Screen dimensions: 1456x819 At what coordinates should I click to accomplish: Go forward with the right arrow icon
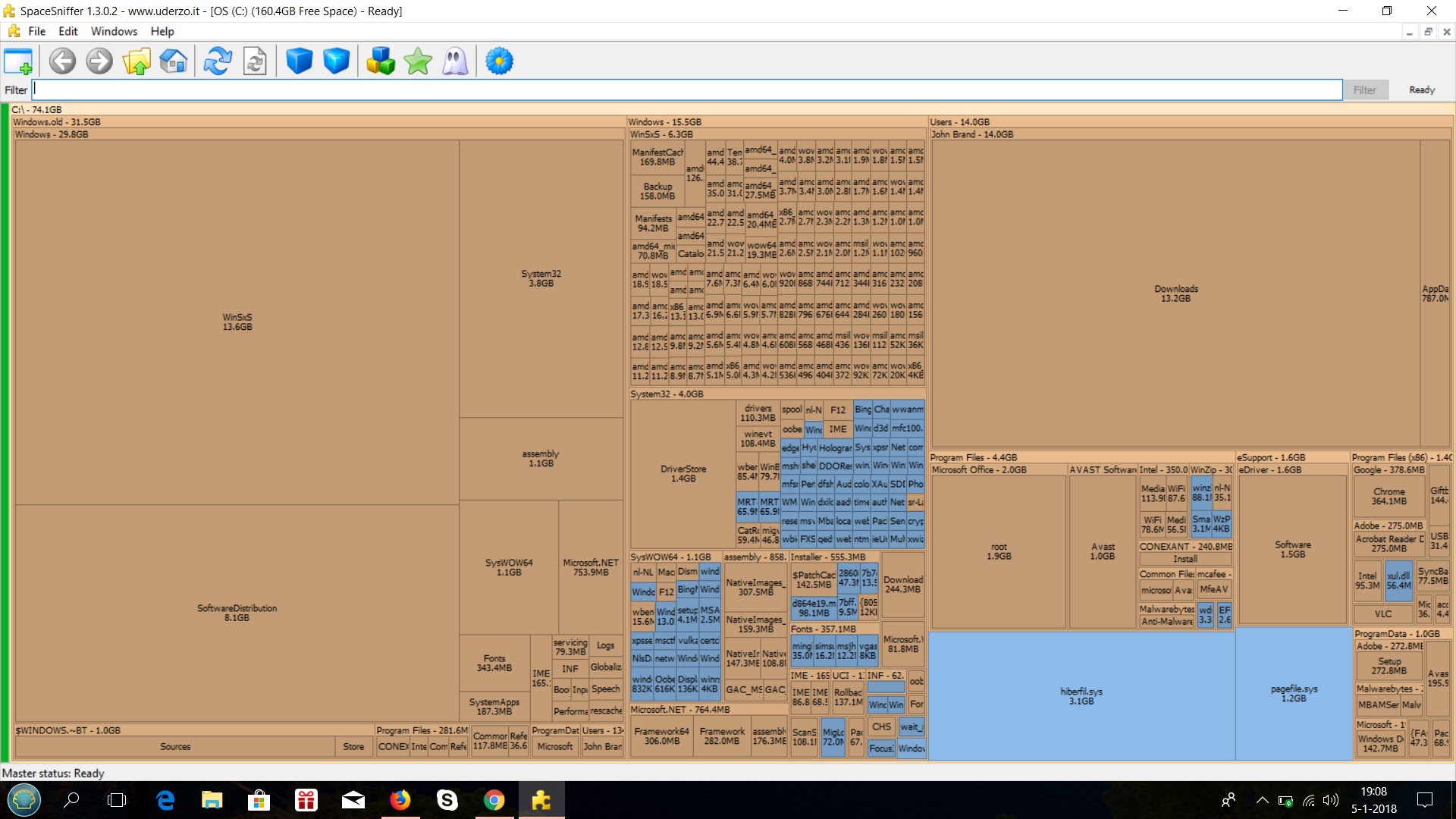click(x=99, y=61)
